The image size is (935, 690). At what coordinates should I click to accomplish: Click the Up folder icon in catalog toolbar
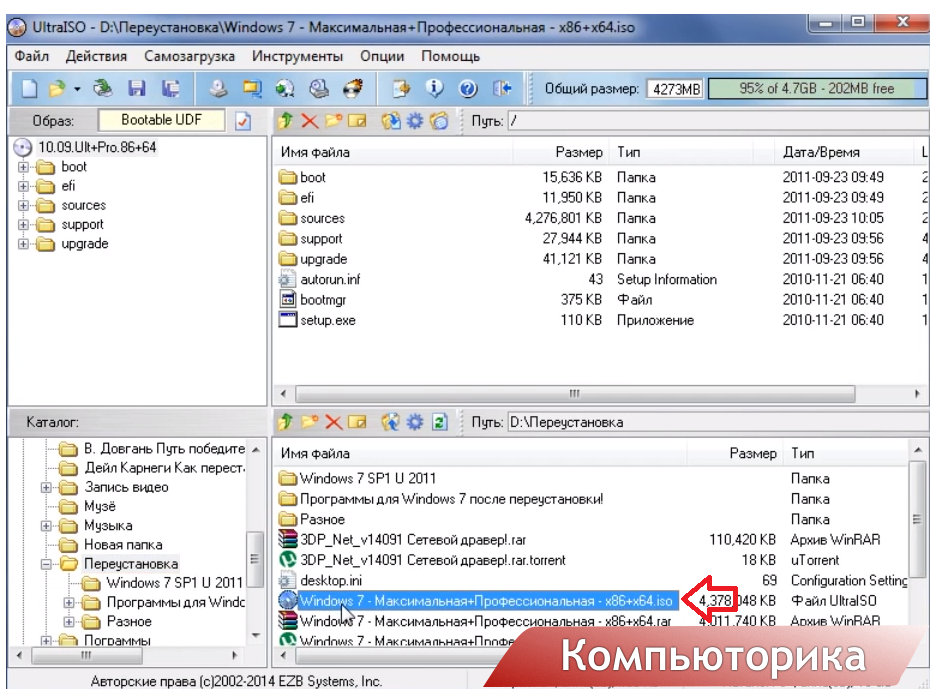(x=286, y=422)
